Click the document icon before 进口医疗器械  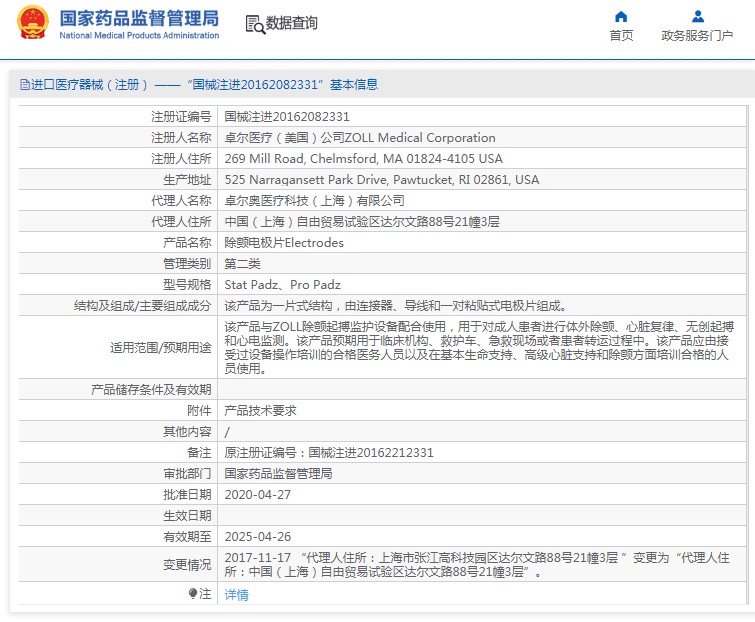click(25, 85)
